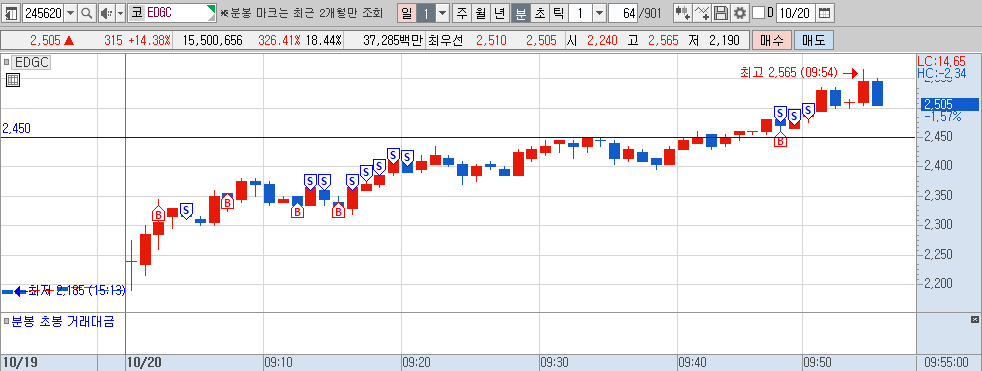Click the date input field showing 10/20
The width and height of the screenshot is (982, 371).
795,13
